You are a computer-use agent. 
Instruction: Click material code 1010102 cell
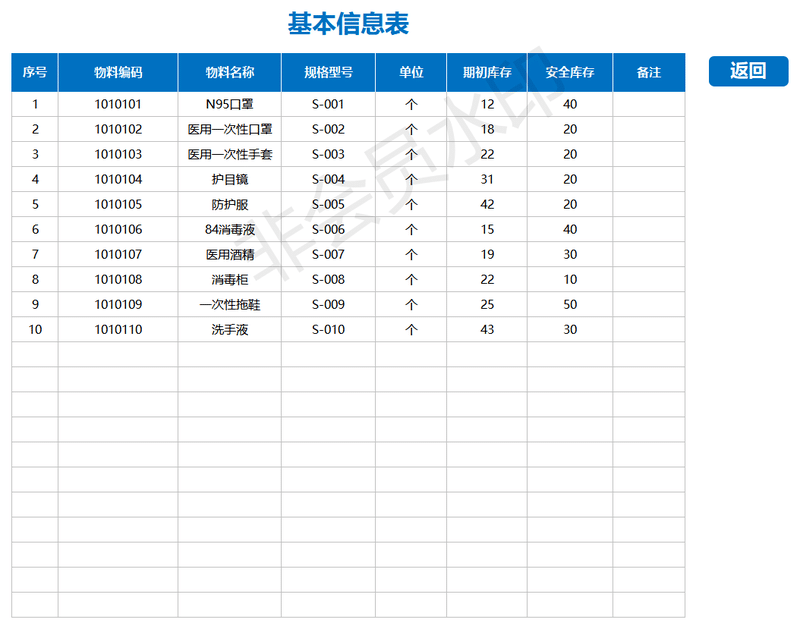point(118,129)
